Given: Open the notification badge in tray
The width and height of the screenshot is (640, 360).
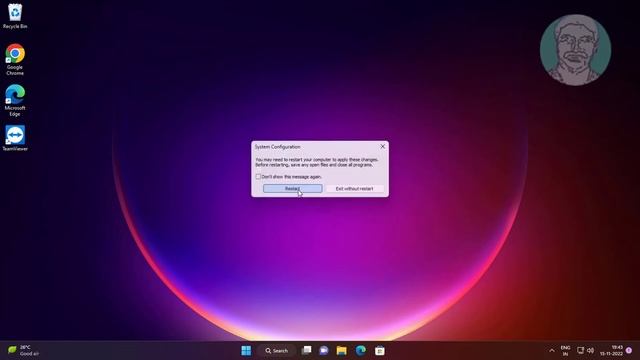Looking at the screenshot, I should pos(629,351).
